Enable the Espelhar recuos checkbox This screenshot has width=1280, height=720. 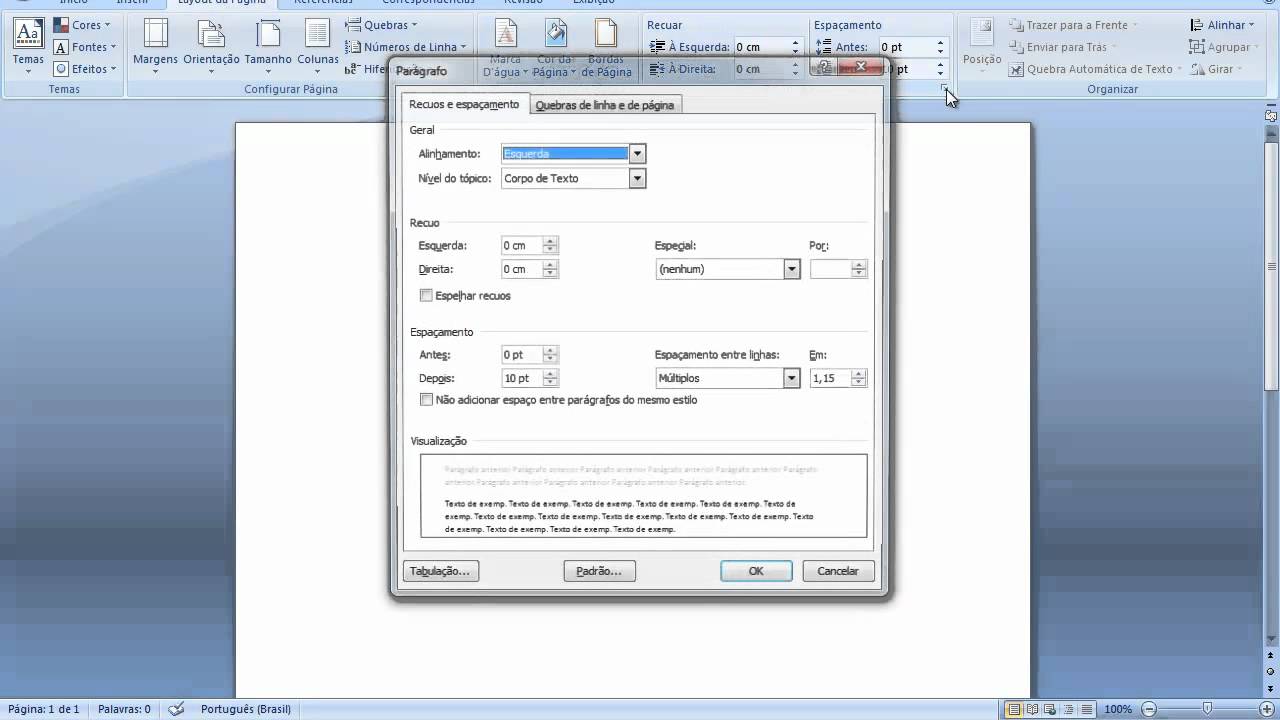click(x=426, y=295)
